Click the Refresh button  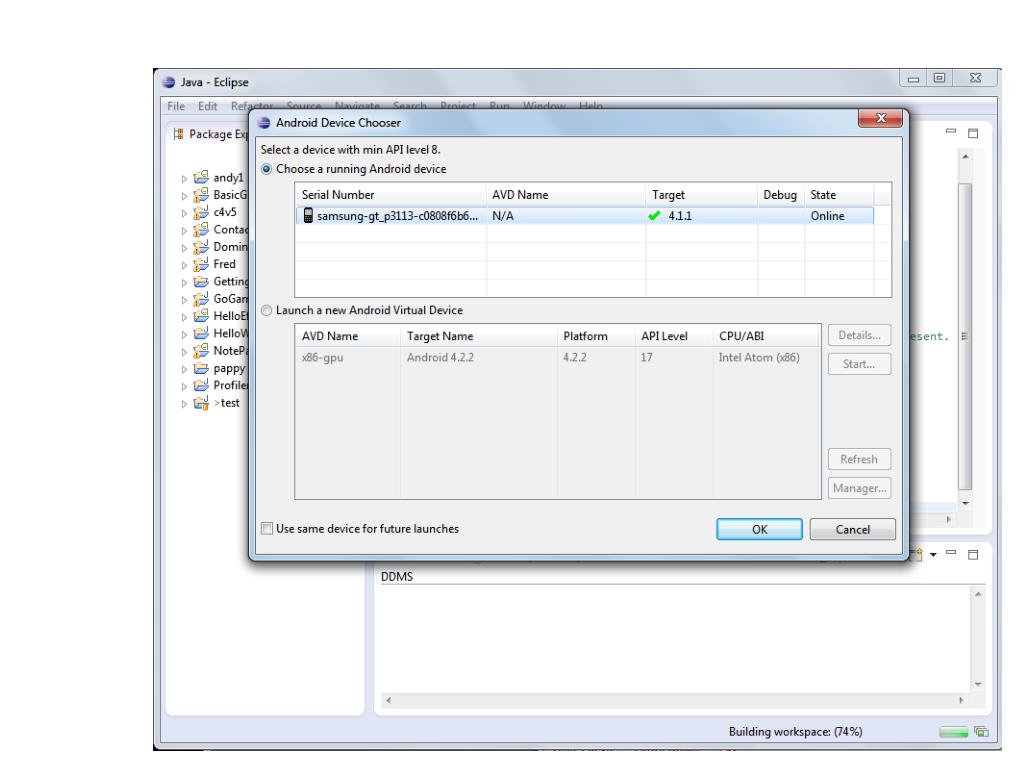pos(859,460)
